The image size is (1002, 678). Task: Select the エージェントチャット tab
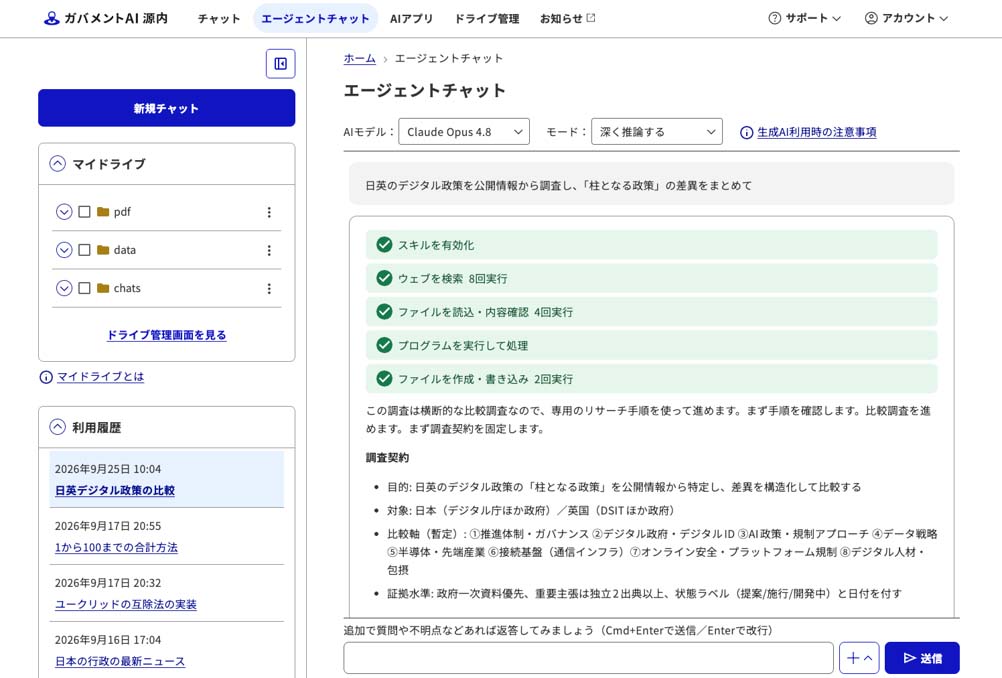315,19
